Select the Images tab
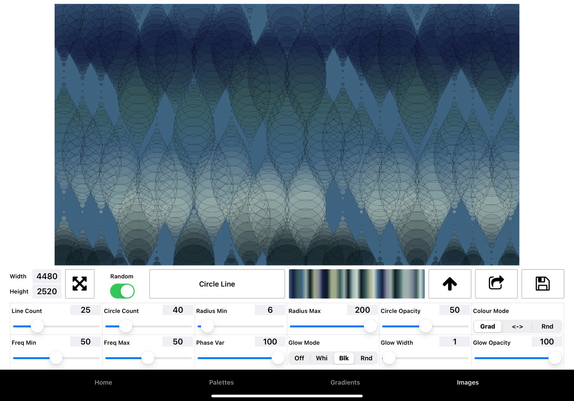The width and height of the screenshot is (574, 401). tap(467, 382)
